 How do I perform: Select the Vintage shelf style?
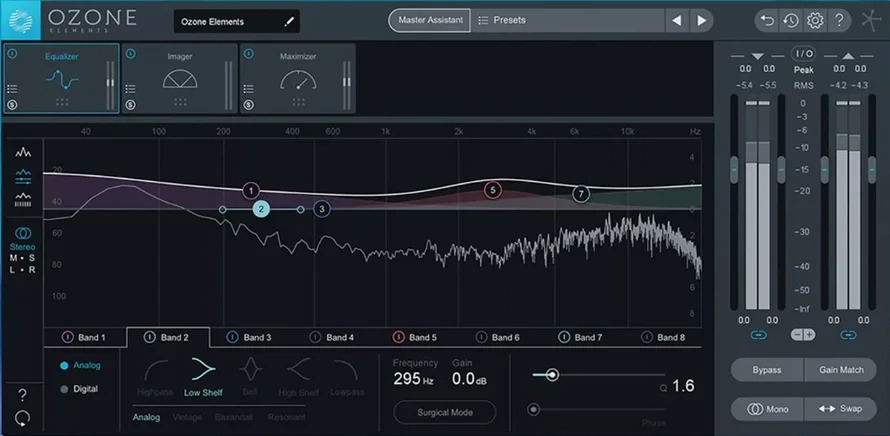[187, 417]
